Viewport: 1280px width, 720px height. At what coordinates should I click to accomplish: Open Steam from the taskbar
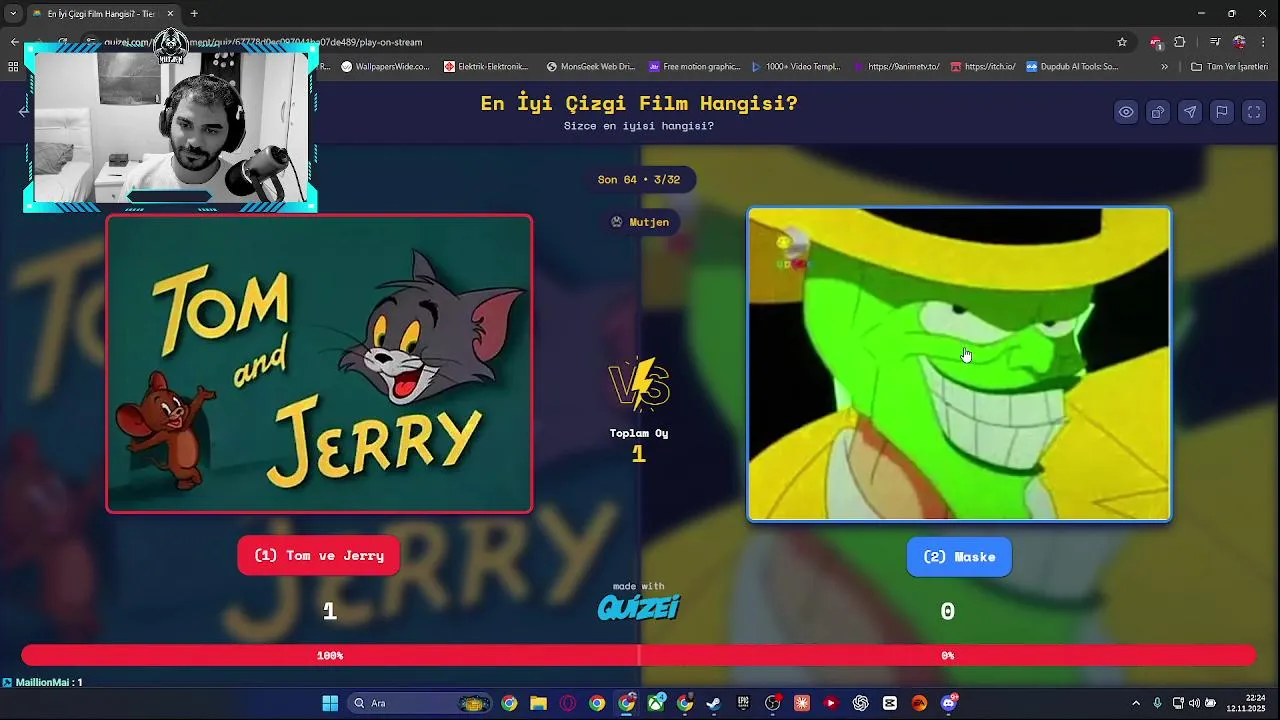714,703
